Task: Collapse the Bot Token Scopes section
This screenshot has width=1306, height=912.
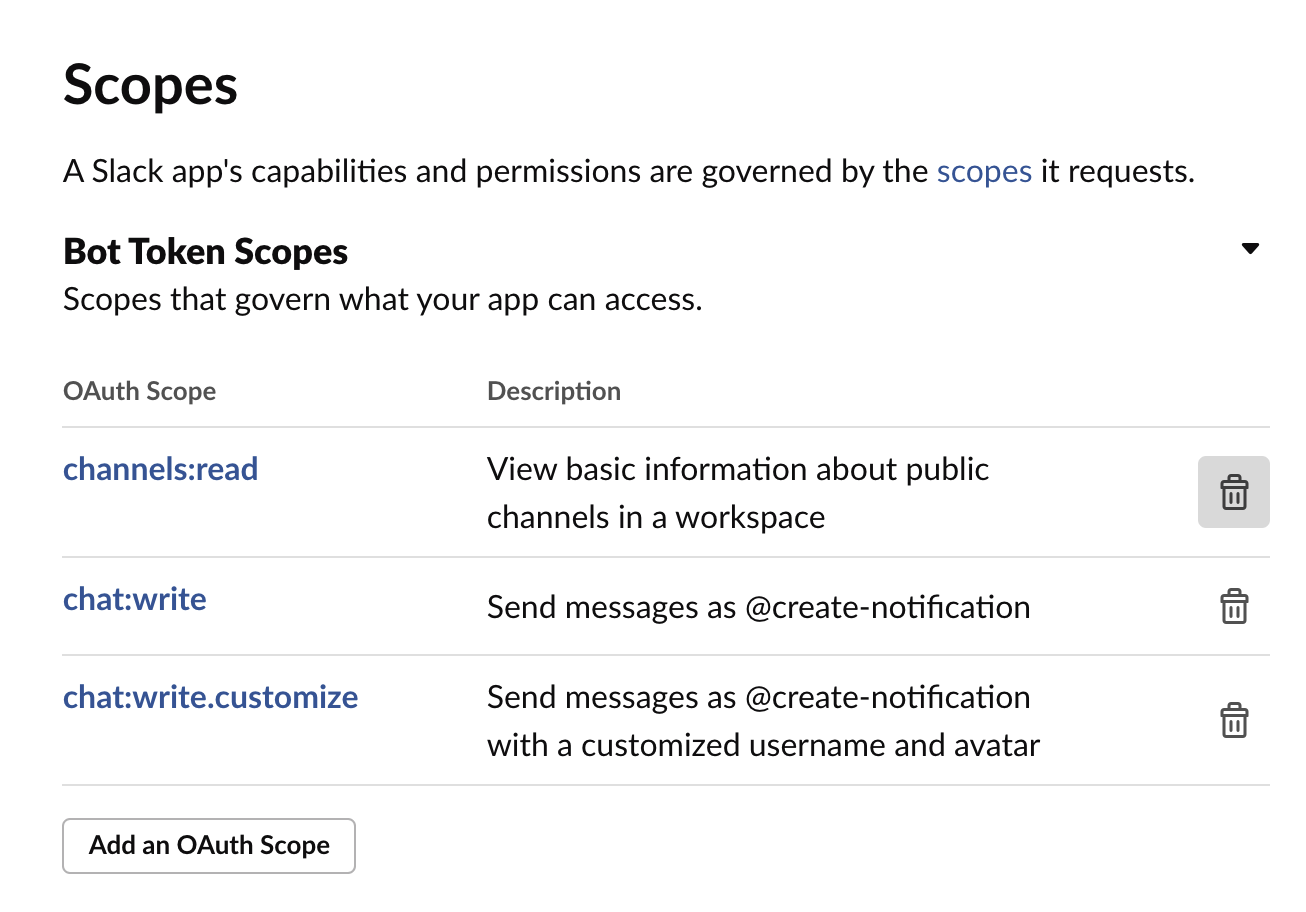Action: [x=1249, y=249]
